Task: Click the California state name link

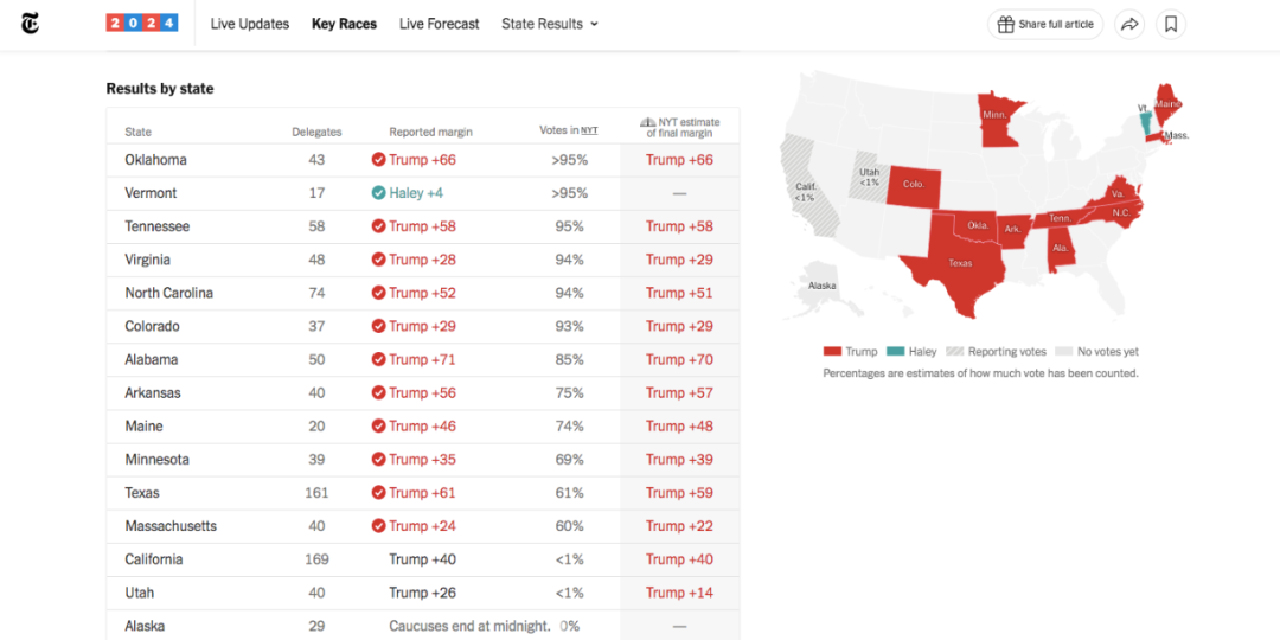Action: [x=154, y=559]
